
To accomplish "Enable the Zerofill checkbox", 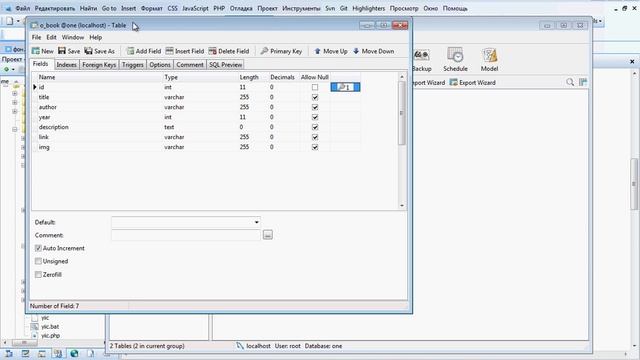I will point(38,275).
